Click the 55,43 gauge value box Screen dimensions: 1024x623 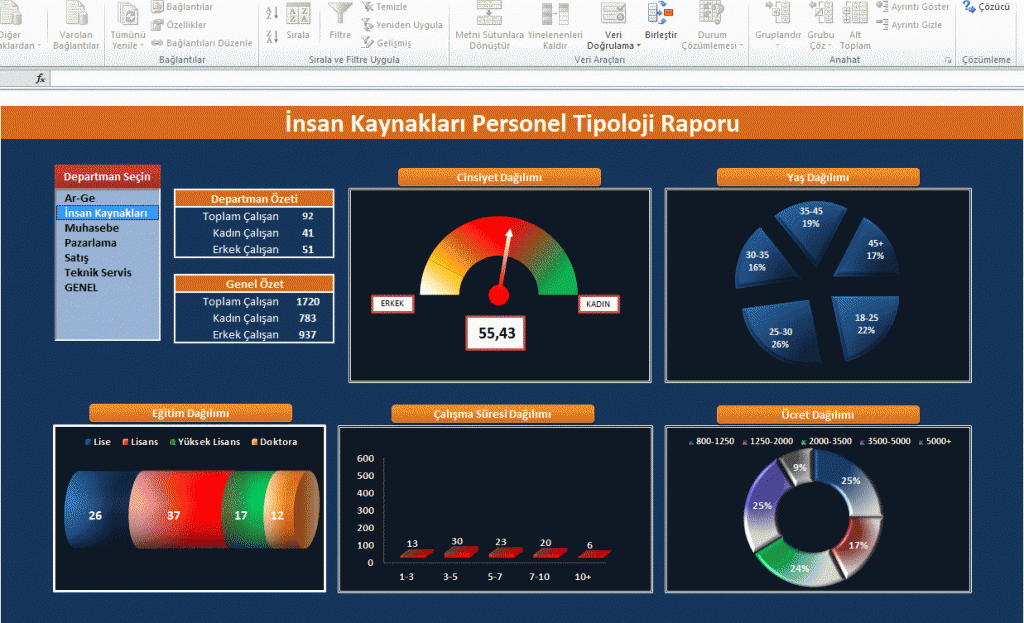496,333
